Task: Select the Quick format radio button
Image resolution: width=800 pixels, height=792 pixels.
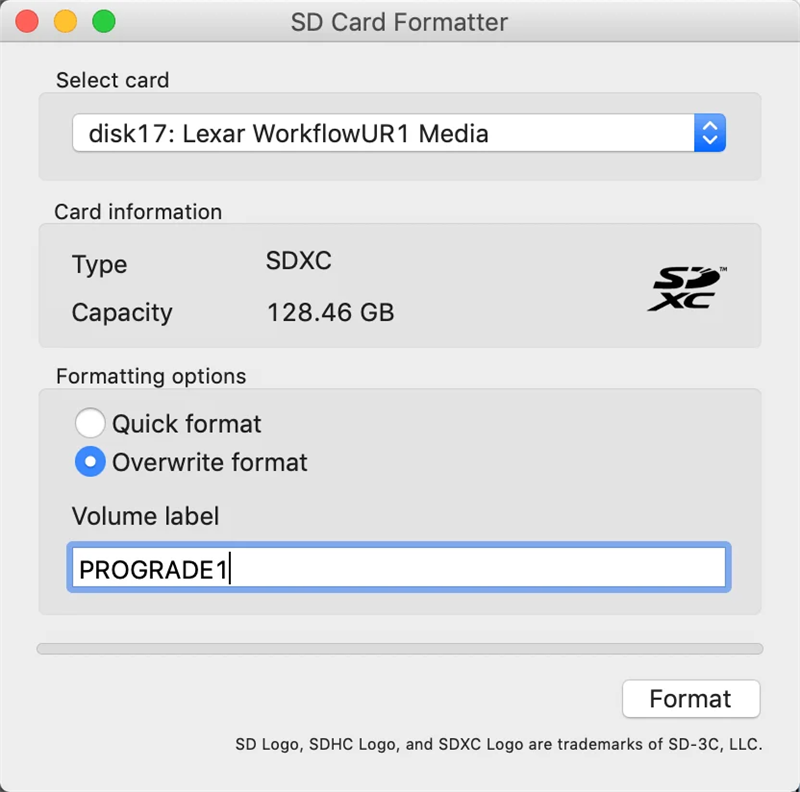Action: click(90, 423)
